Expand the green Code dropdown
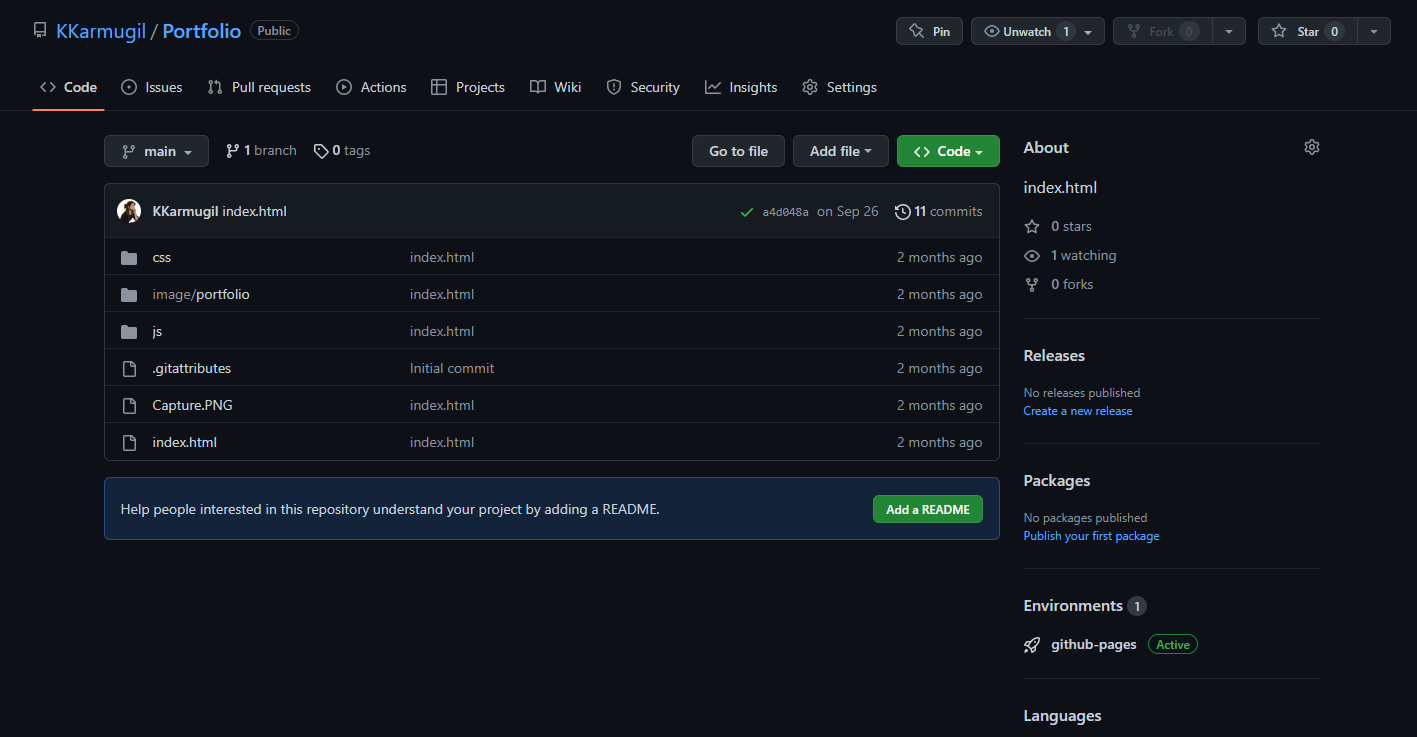The height and width of the screenshot is (737, 1417). (x=948, y=151)
